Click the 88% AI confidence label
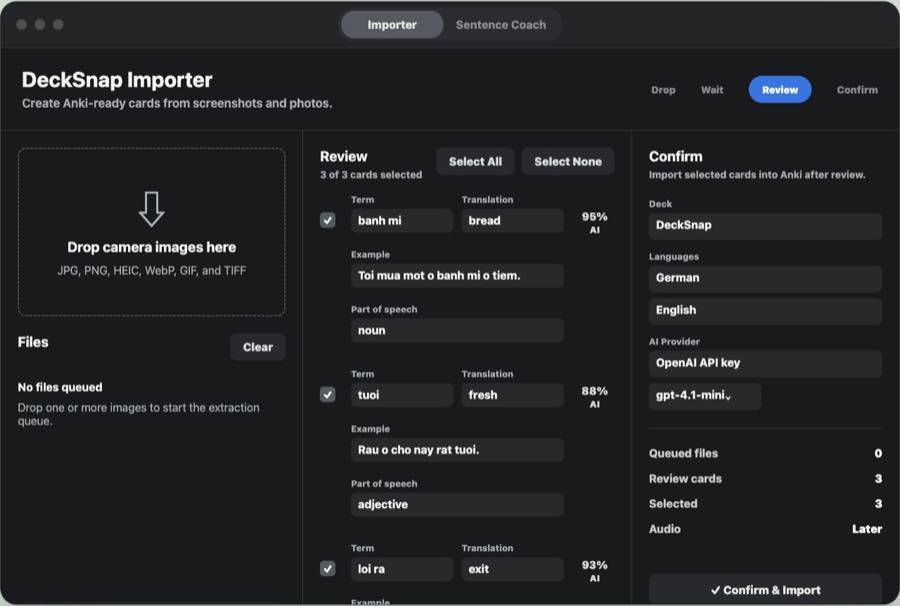The width and height of the screenshot is (900, 606). pos(595,397)
